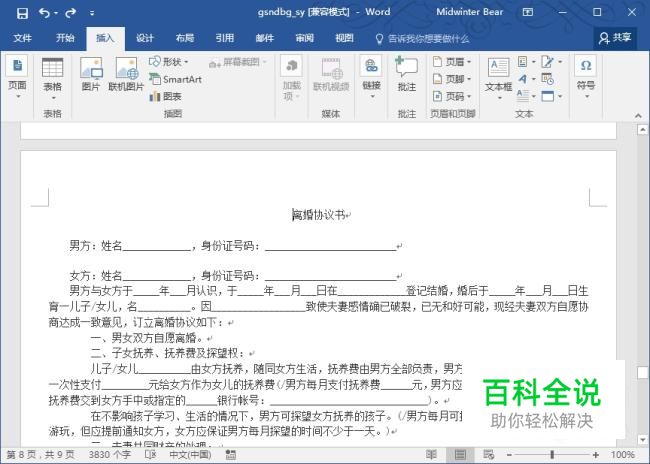Viewport: 650px width, 464px height.
Task: Open the 文件 menu tab
Action: click(x=22, y=38)
